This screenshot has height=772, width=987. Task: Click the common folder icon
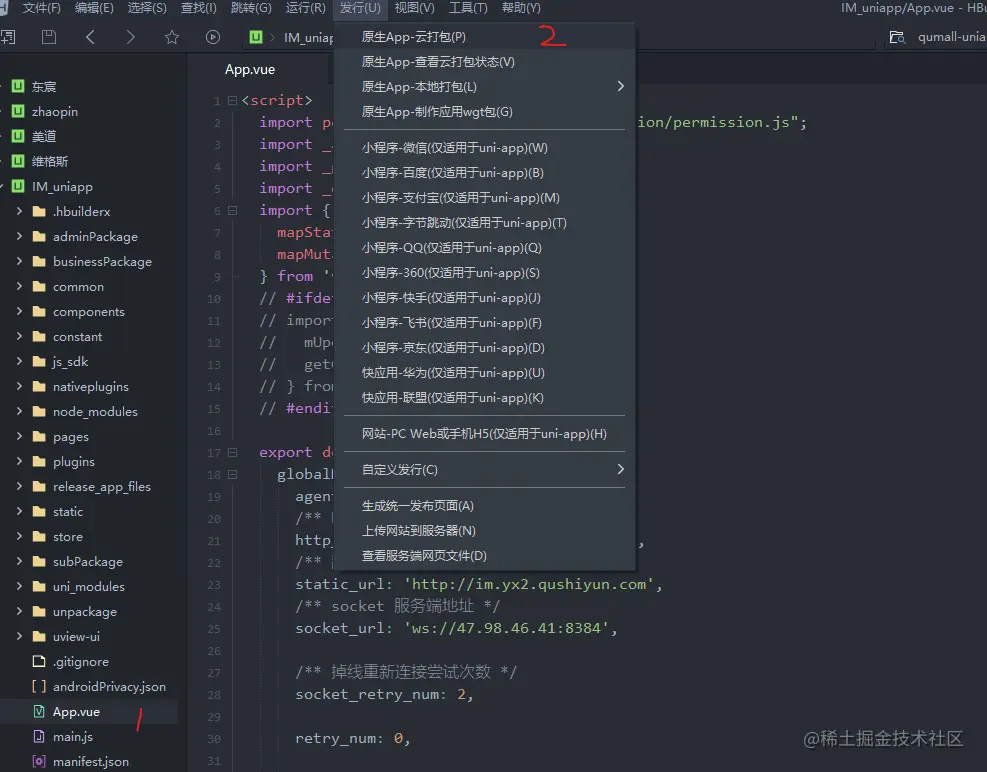tap(39, 287)
